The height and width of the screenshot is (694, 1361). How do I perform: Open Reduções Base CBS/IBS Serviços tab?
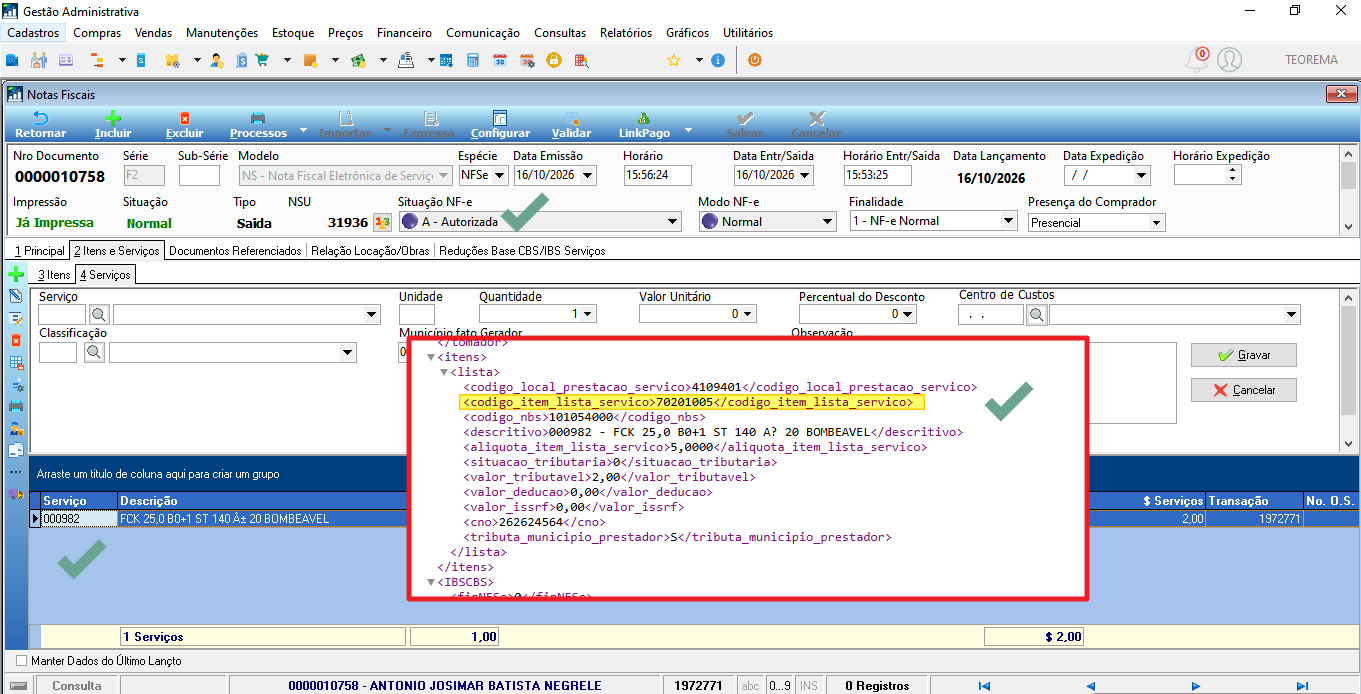(522, 250)
